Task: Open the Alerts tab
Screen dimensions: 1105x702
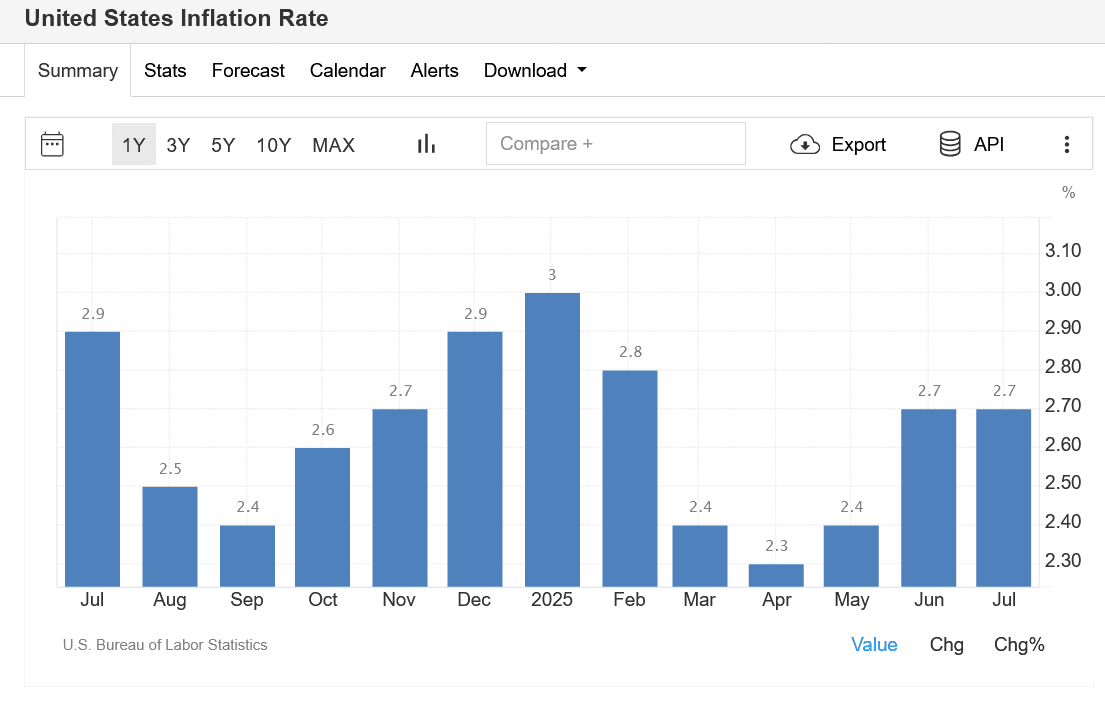Action: [x=434, y=70]
